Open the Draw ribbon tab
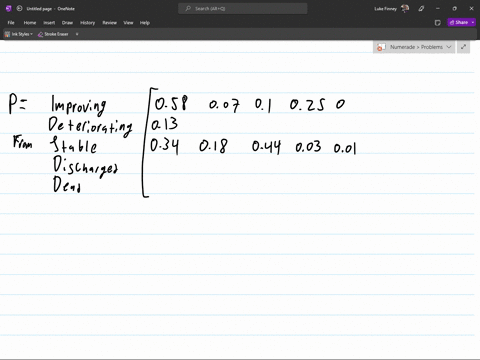The height and width of the screenshot is (360, 480). pos(67,23)
